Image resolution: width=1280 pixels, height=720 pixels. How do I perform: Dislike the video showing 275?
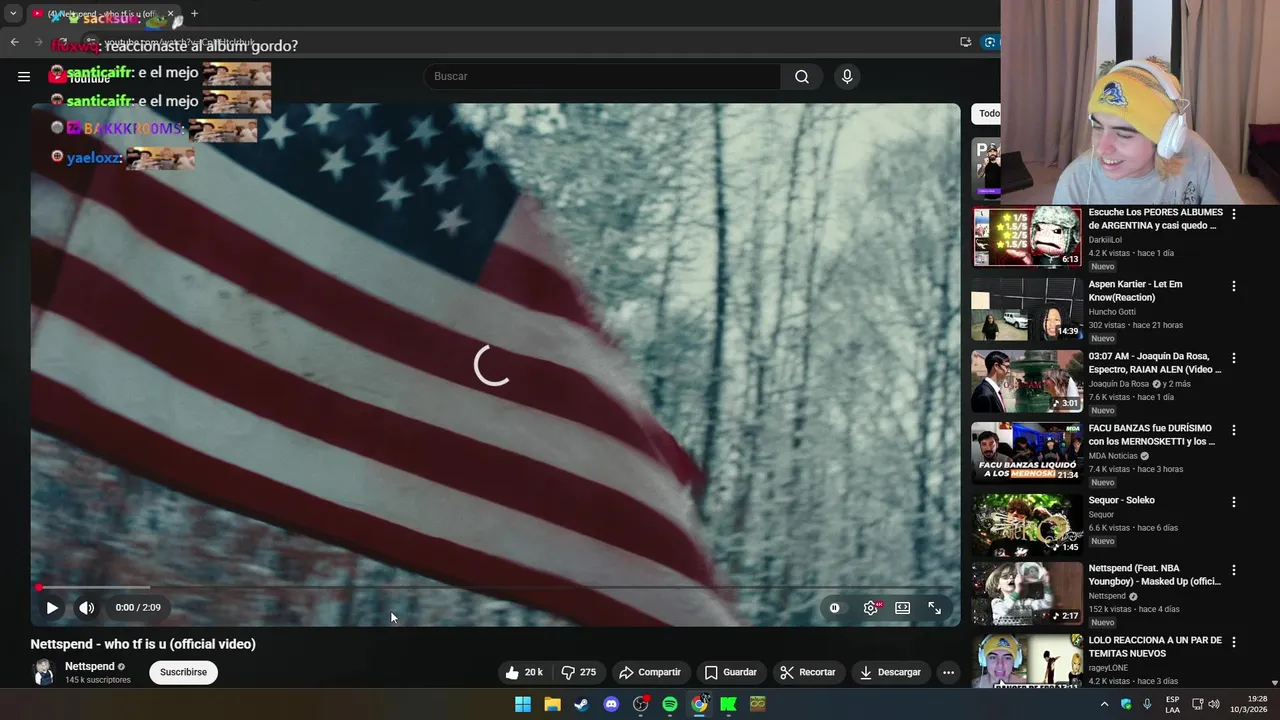(578, 672)
